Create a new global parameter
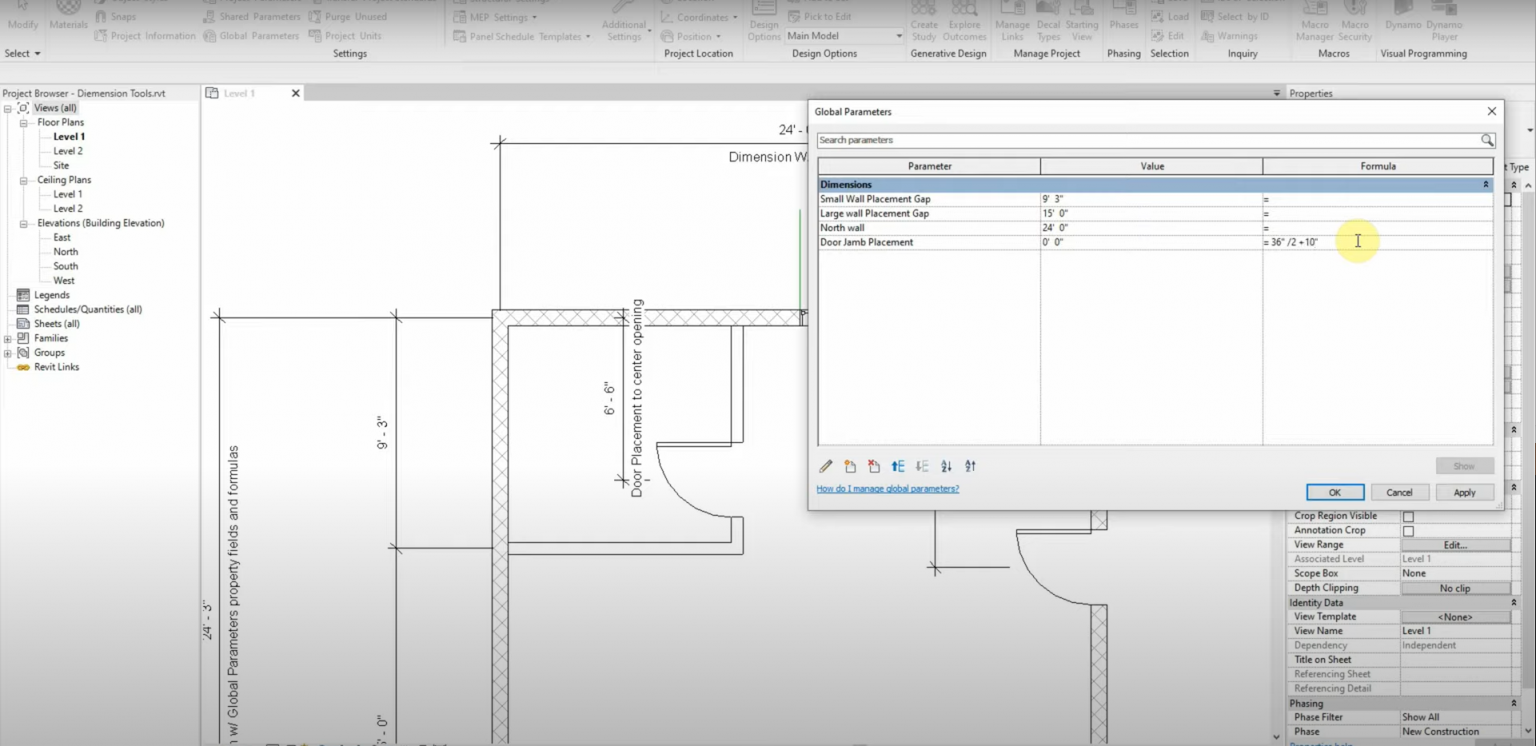Image resolution: width=1536 pixels, height=746 pixels. coord(849,465)
